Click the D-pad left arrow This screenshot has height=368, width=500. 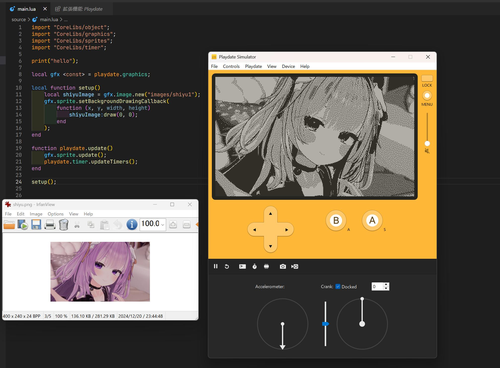[x=255, y=230]
